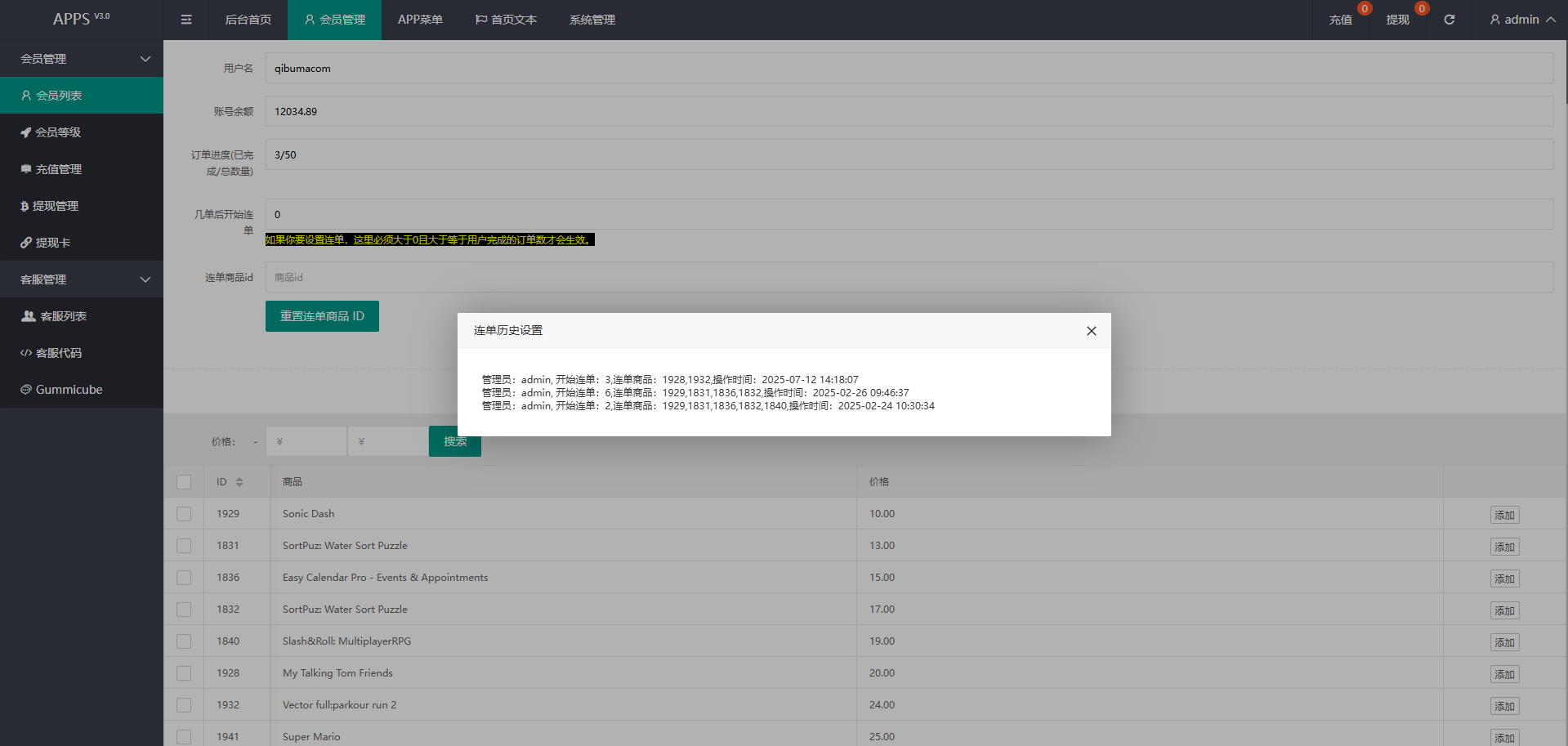Close the 连单历史设置 dialog

(x=1091, y=331)
